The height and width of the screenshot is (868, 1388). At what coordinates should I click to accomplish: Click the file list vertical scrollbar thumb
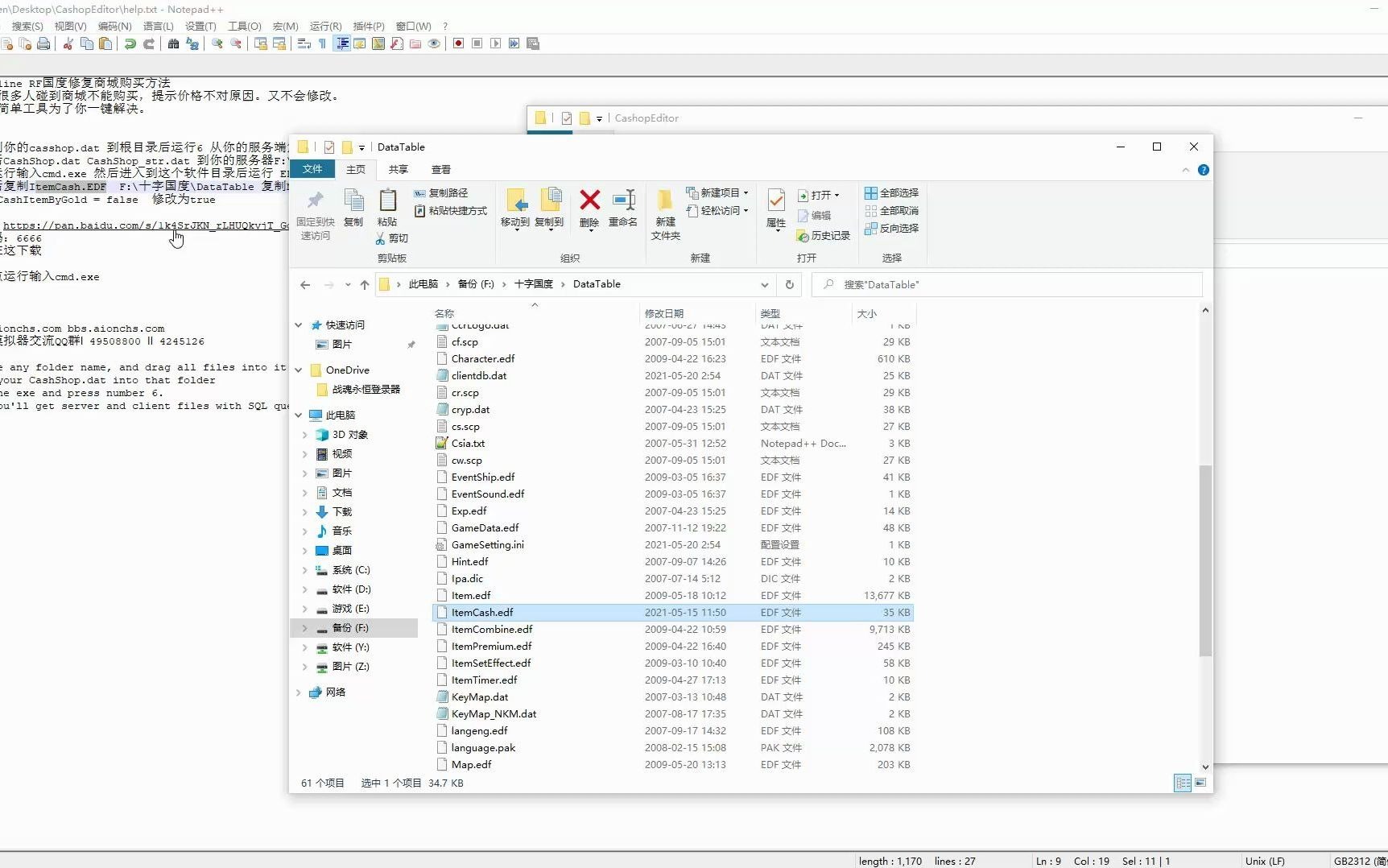(1205, 560)
